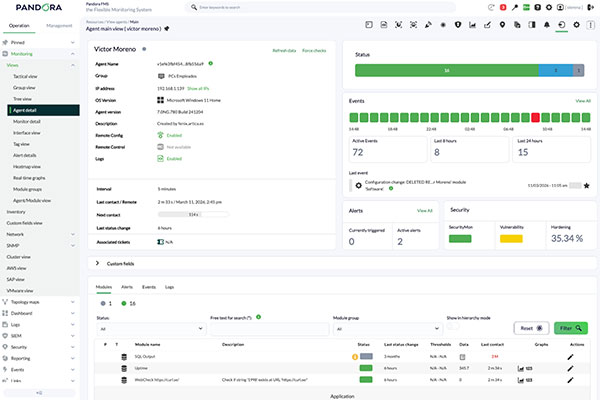Open the Status filter dropdown
Viewport: 600px width, 400px height.
(151, 328)
